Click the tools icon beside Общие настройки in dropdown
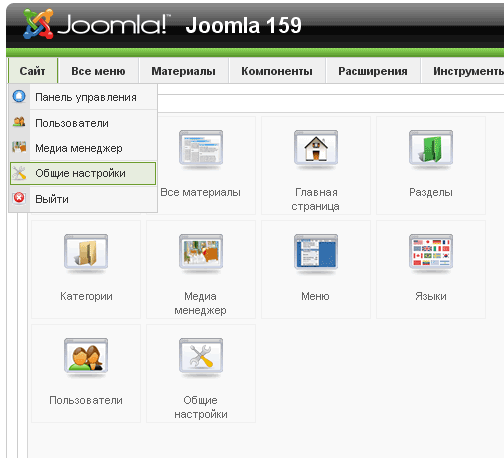The width and height of the screenshot is (504, 458). [19, 173]
